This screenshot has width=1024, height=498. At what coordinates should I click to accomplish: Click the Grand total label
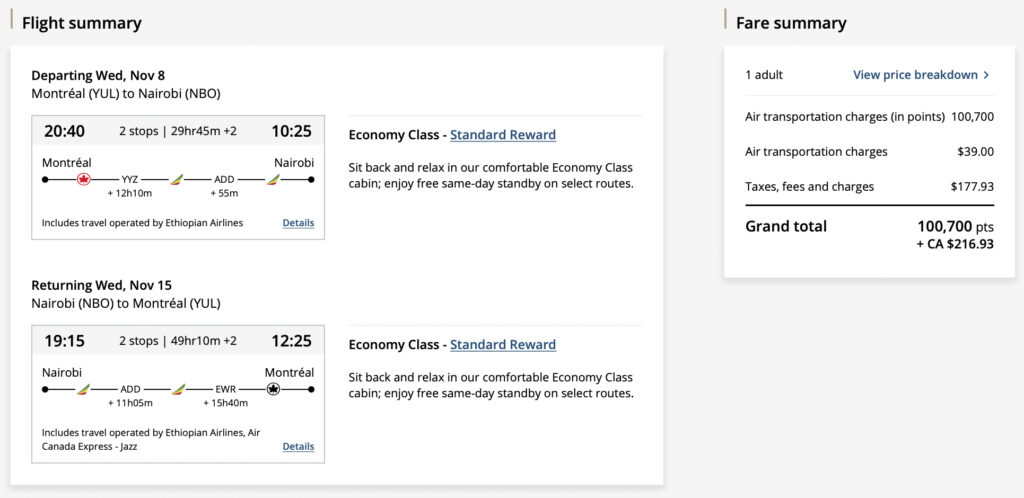coord(786,226)
